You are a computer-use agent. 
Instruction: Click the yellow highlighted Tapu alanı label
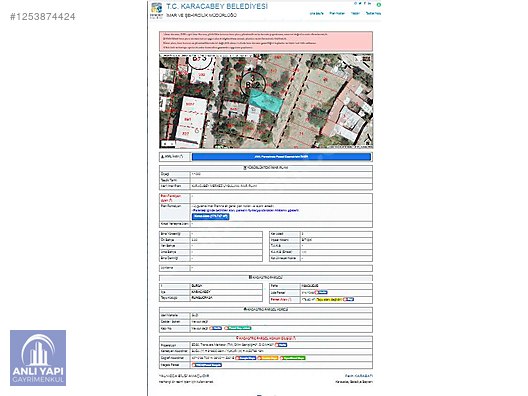(x=329, y=299)
